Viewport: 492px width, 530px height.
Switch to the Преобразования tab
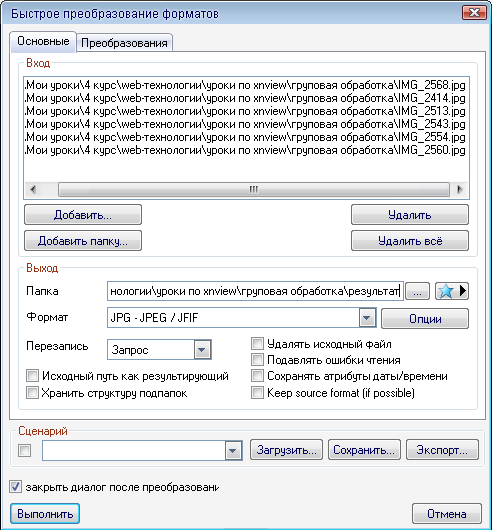(x=124, y=43)
